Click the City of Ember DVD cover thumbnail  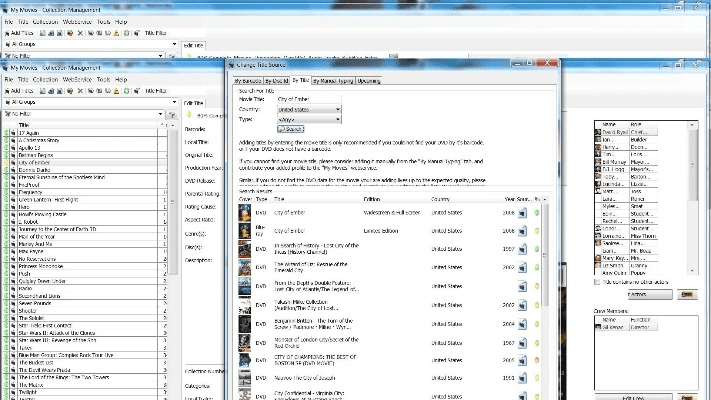245,213
